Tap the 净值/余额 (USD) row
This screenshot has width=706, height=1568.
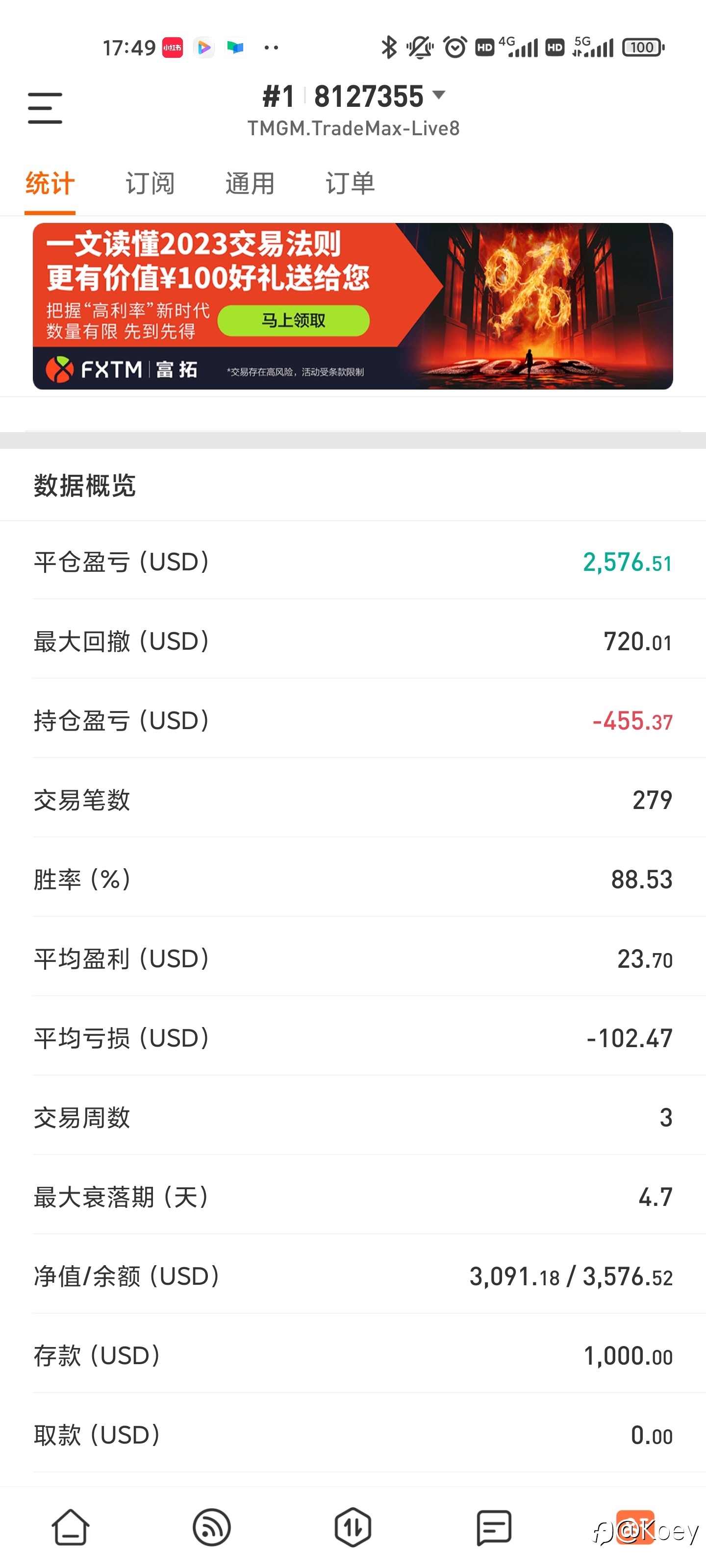[x=353, y=1276]
